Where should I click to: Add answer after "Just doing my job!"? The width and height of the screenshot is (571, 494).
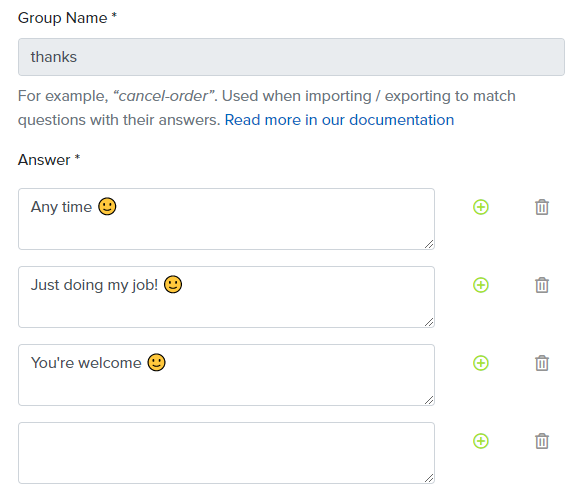[x=481, y=285]
